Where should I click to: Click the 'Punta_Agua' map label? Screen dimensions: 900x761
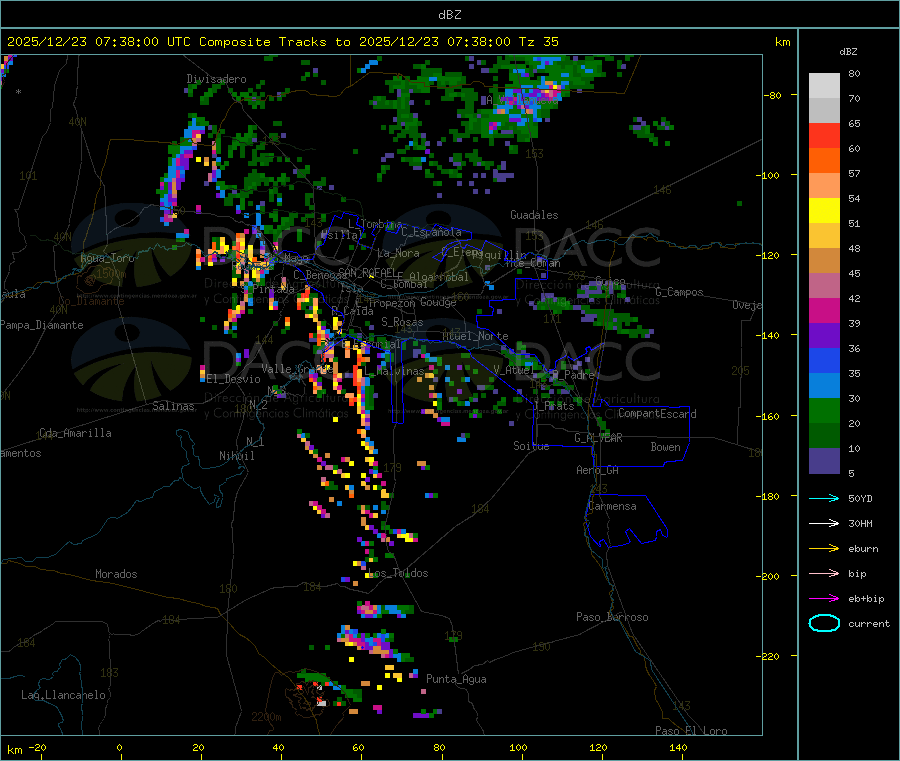[456, 679]
